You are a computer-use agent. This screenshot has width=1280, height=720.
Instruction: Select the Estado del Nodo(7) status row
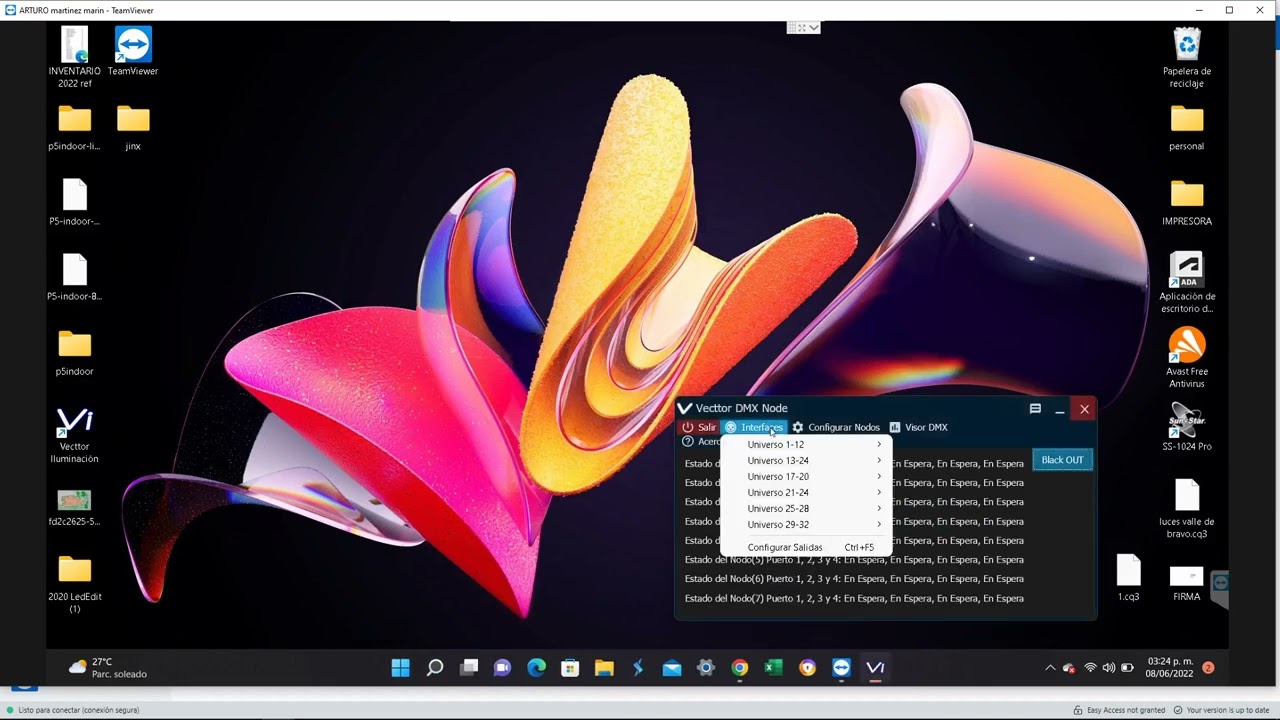point(854,598)
